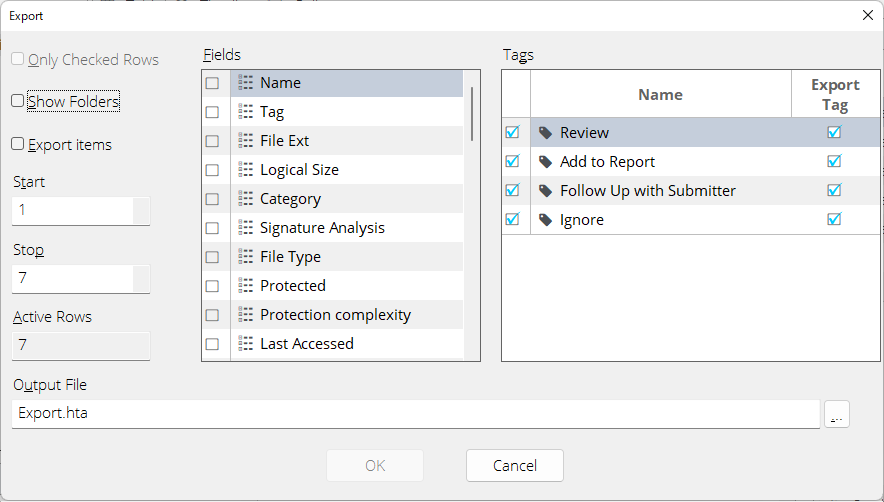Click the tag icon for Follow Up with Submitter

(545, 191)
